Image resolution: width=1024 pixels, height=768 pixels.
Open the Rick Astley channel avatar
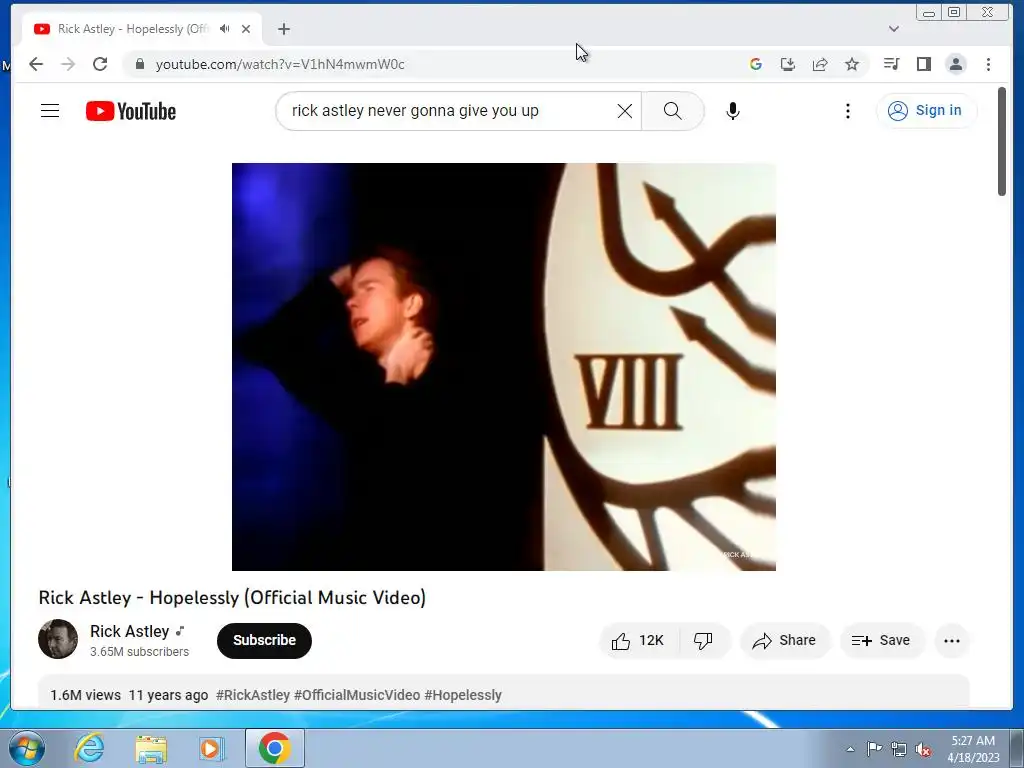(58, 639)
